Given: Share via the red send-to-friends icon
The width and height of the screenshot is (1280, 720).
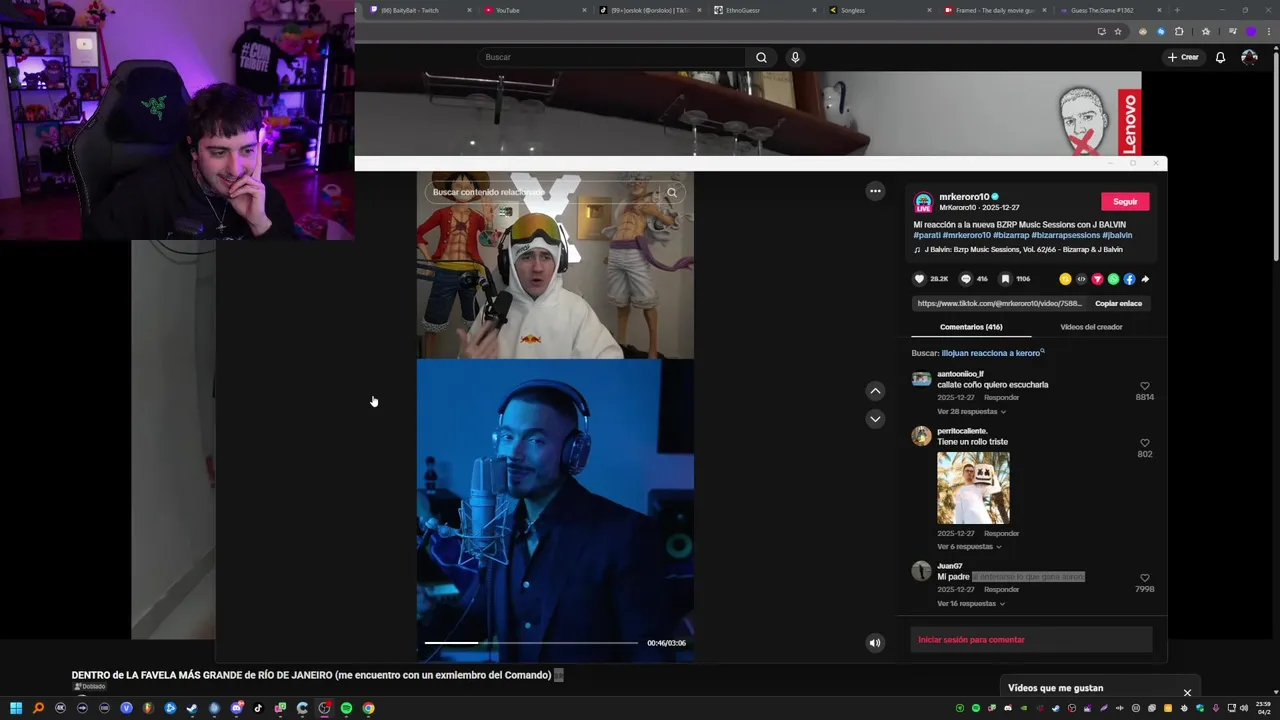Looking at the screenshot, I should [x=1097, y=279].
